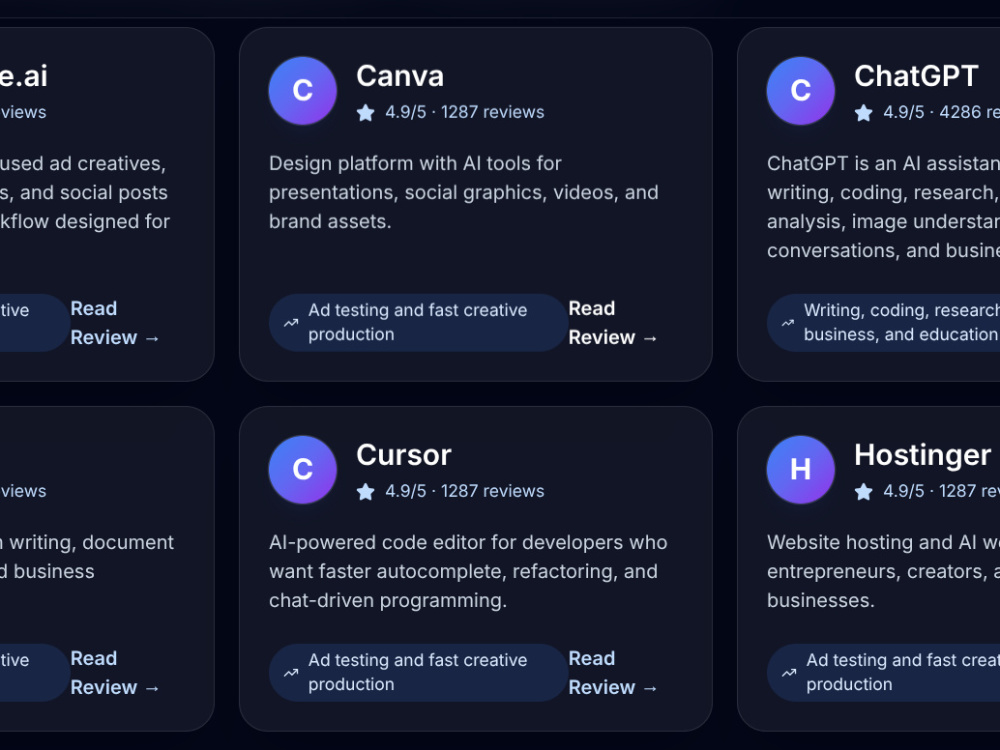Click trending arrow icon in ChatGPT's tag

788,323
